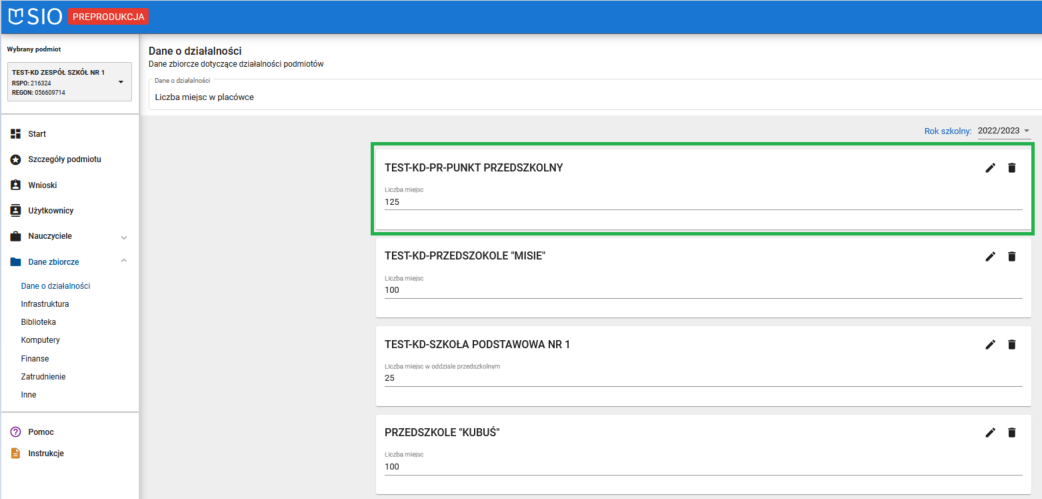This screenshot has height=499, width=1042.
Task: Delete the PRZEDSZKOLE "KUBUŚ" record
Action: pyautogui.click(x=1011, y=432)
